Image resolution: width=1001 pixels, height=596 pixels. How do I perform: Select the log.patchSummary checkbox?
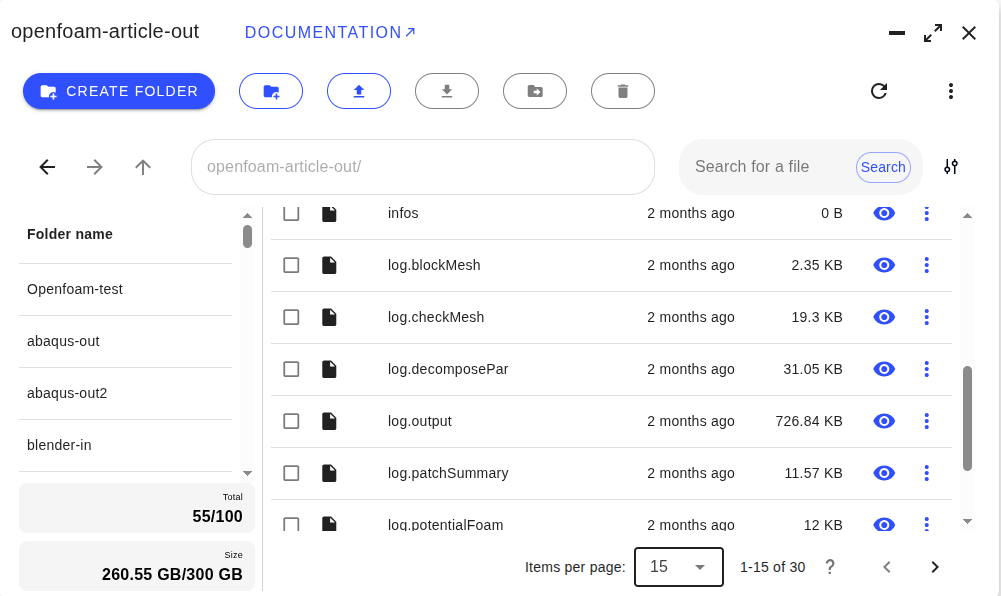pyautogui.click(x=291, y=473)
